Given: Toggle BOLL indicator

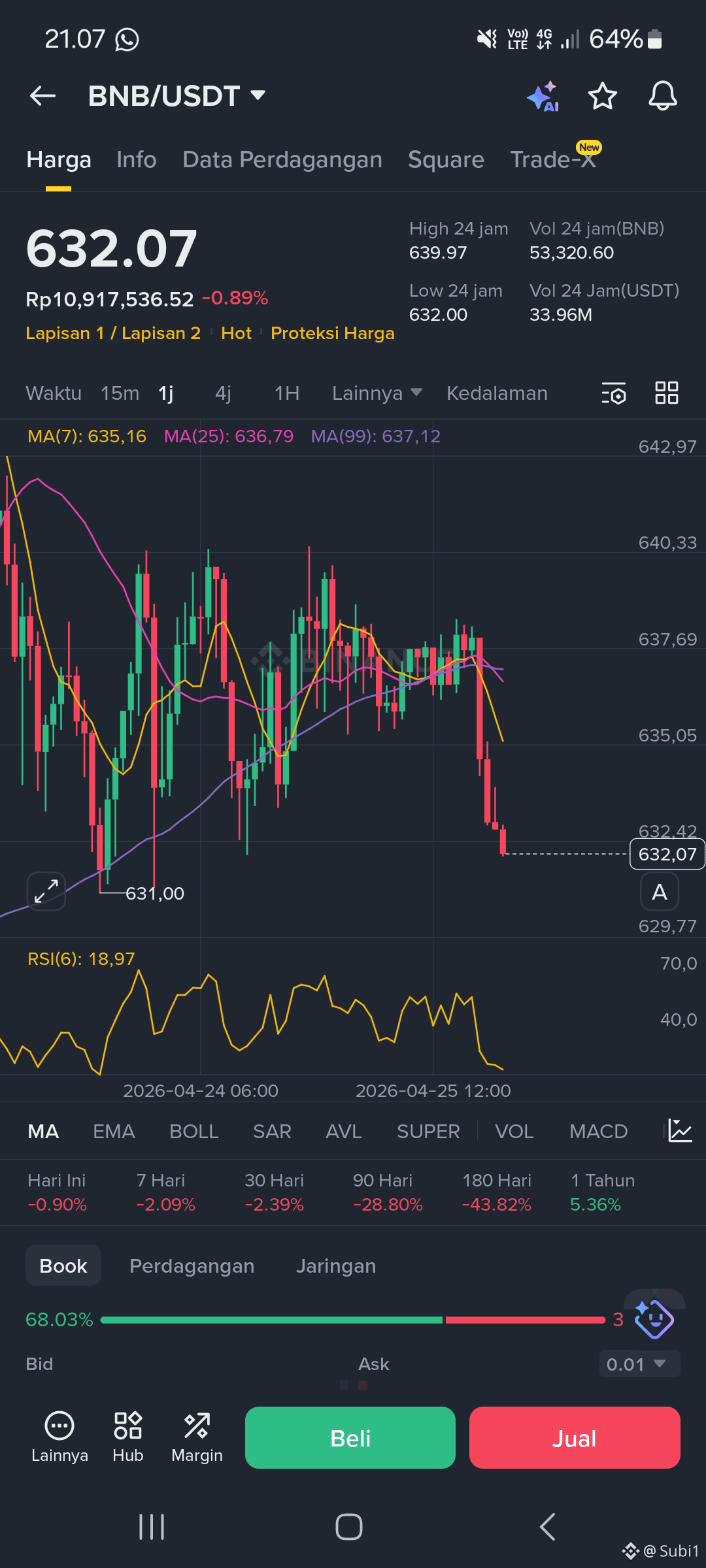Looking at the screenshot, I should point(193,1131).
